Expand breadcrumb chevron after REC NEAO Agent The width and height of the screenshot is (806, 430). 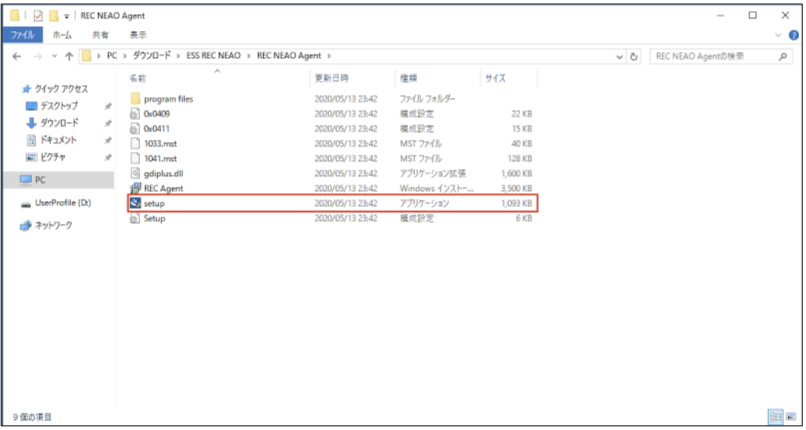click(x=329, y=56)
